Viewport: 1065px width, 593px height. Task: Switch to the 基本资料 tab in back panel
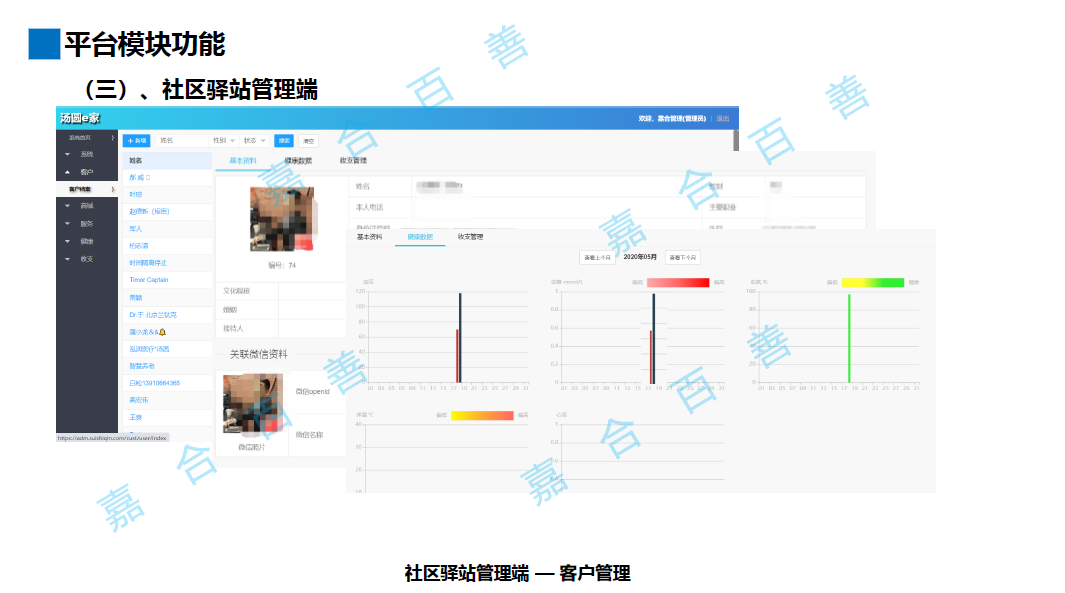pyautogui.click(x=243, y=161)
